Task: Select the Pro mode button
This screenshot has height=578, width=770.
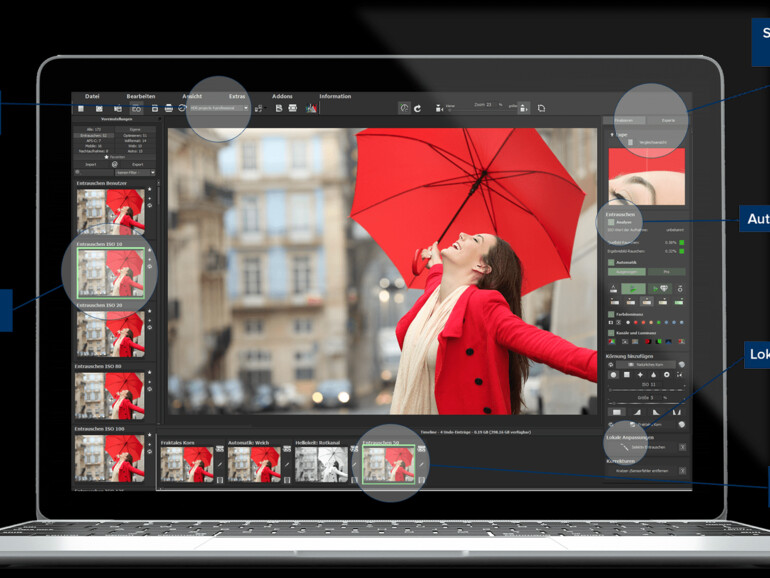Action: [666, 272]
